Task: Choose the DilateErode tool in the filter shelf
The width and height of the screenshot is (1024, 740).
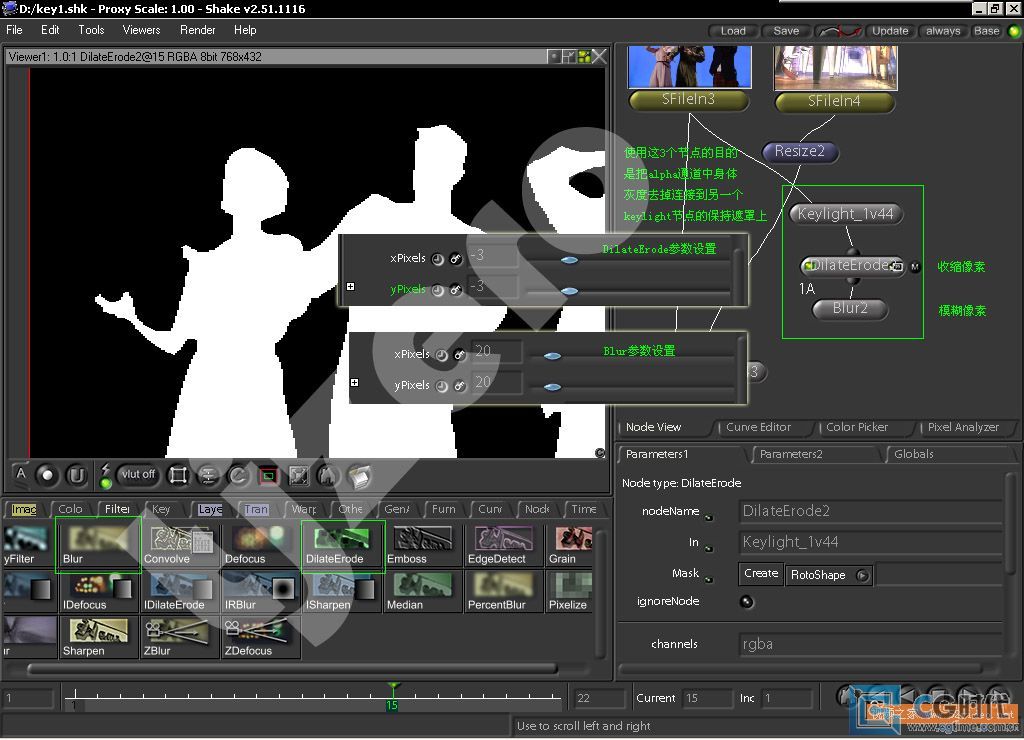Action: tap(342, 545)
